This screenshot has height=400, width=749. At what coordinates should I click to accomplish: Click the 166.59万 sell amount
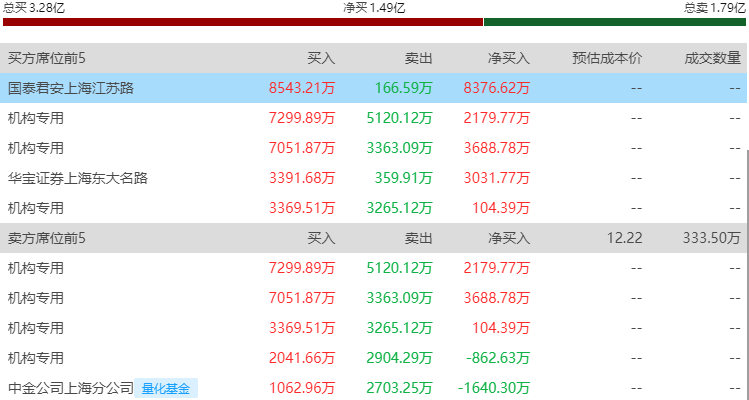click(x=404, y=88)
